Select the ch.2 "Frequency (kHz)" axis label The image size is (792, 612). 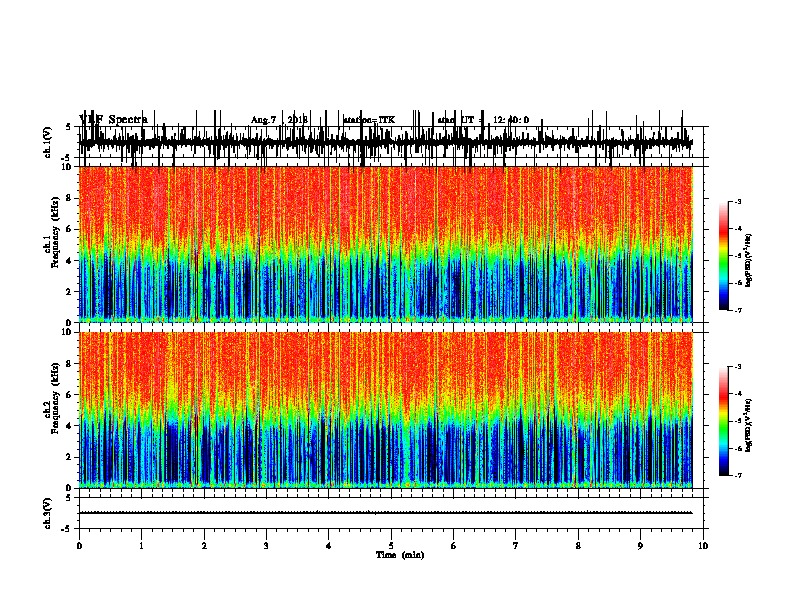[55, 399]
